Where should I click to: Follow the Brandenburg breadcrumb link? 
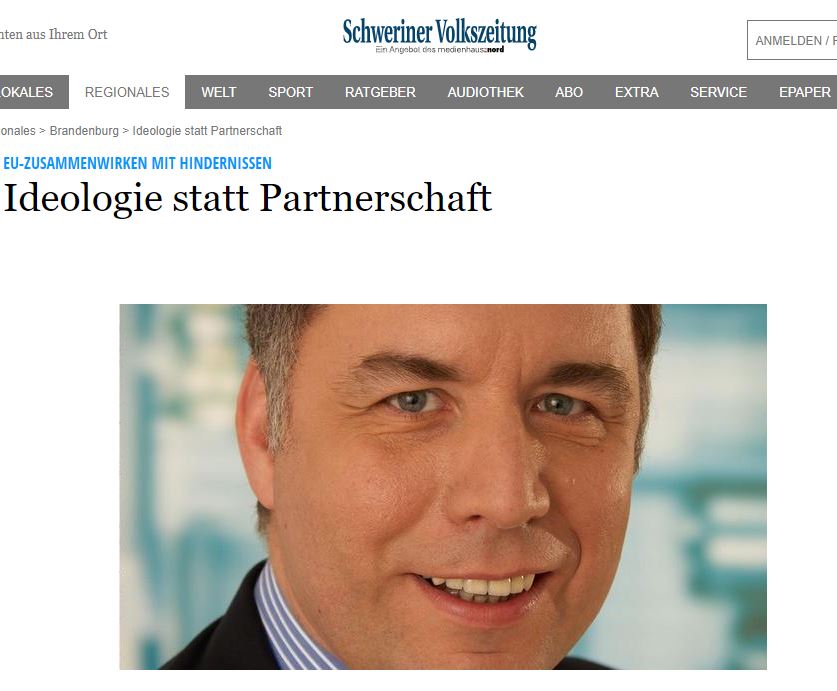(x=84, y=131)
